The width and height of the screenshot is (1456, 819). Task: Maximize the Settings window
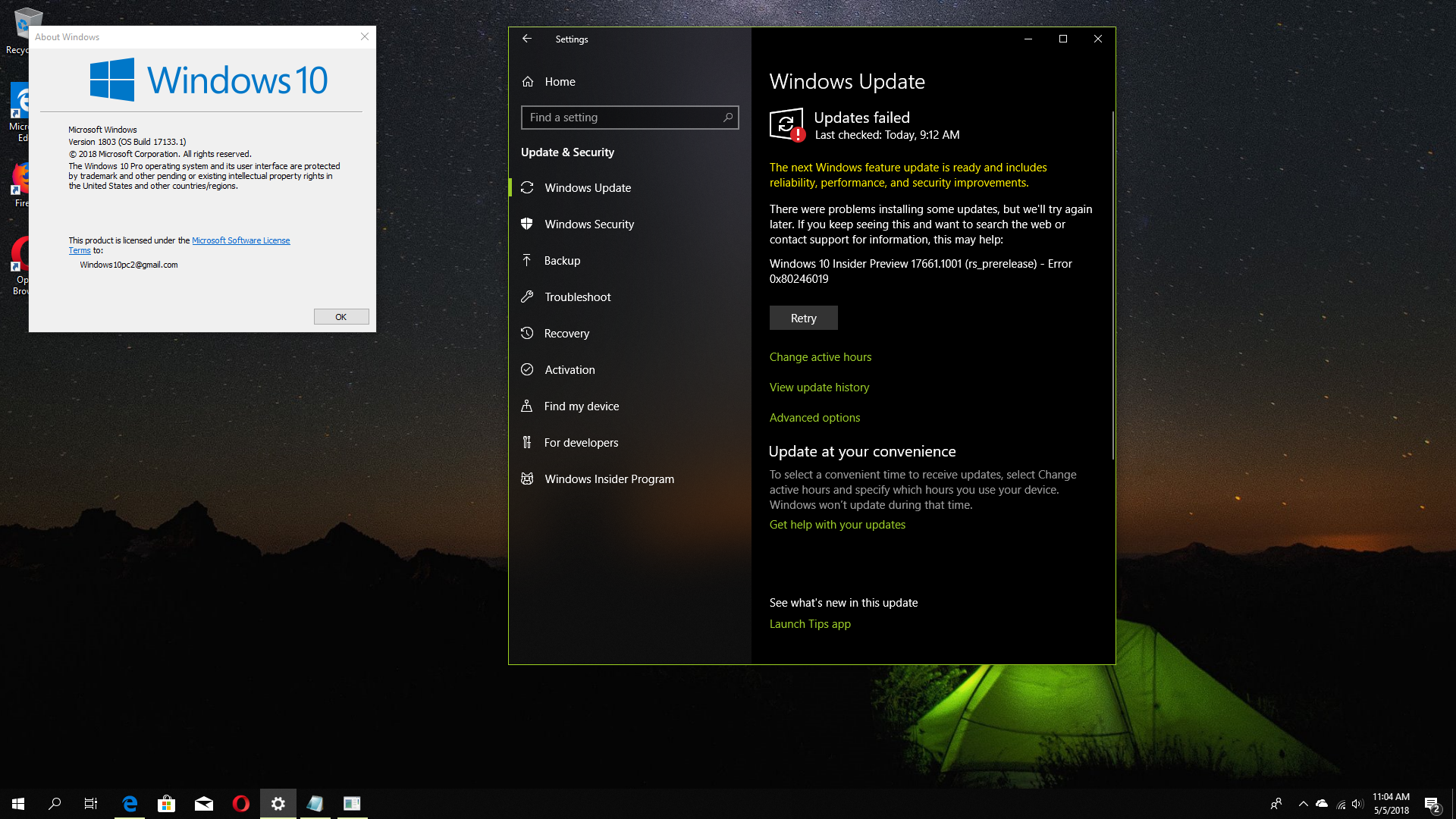pyautogui.click(x=1063, y=39)
